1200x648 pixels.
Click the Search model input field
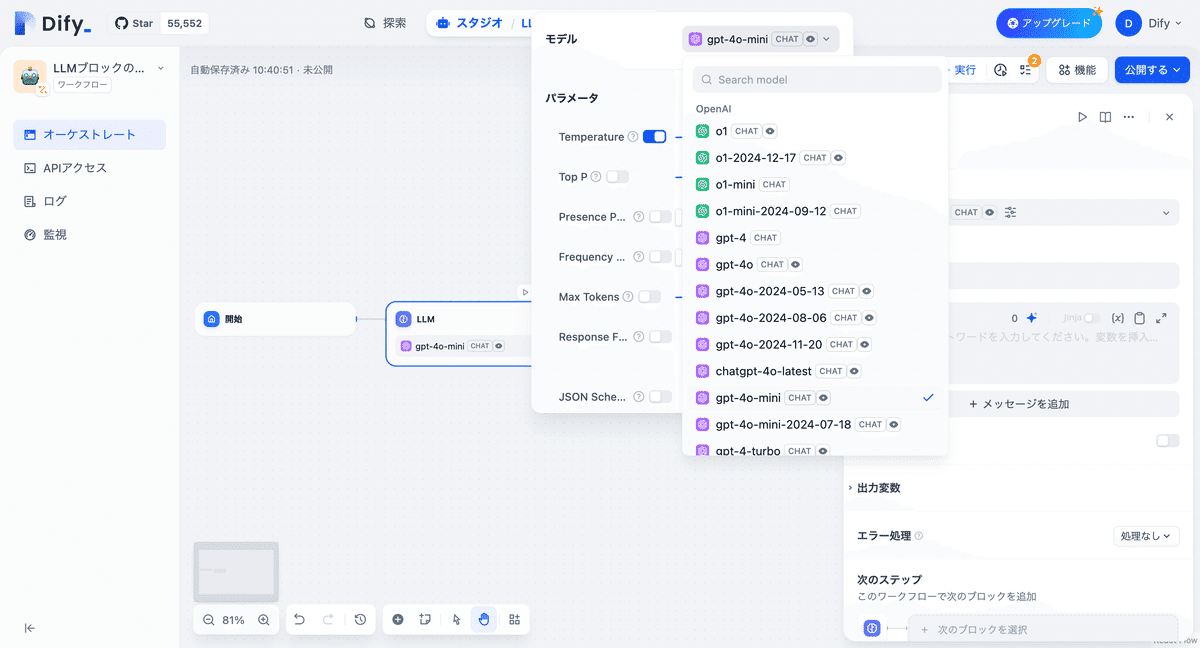tap(815, 77)
